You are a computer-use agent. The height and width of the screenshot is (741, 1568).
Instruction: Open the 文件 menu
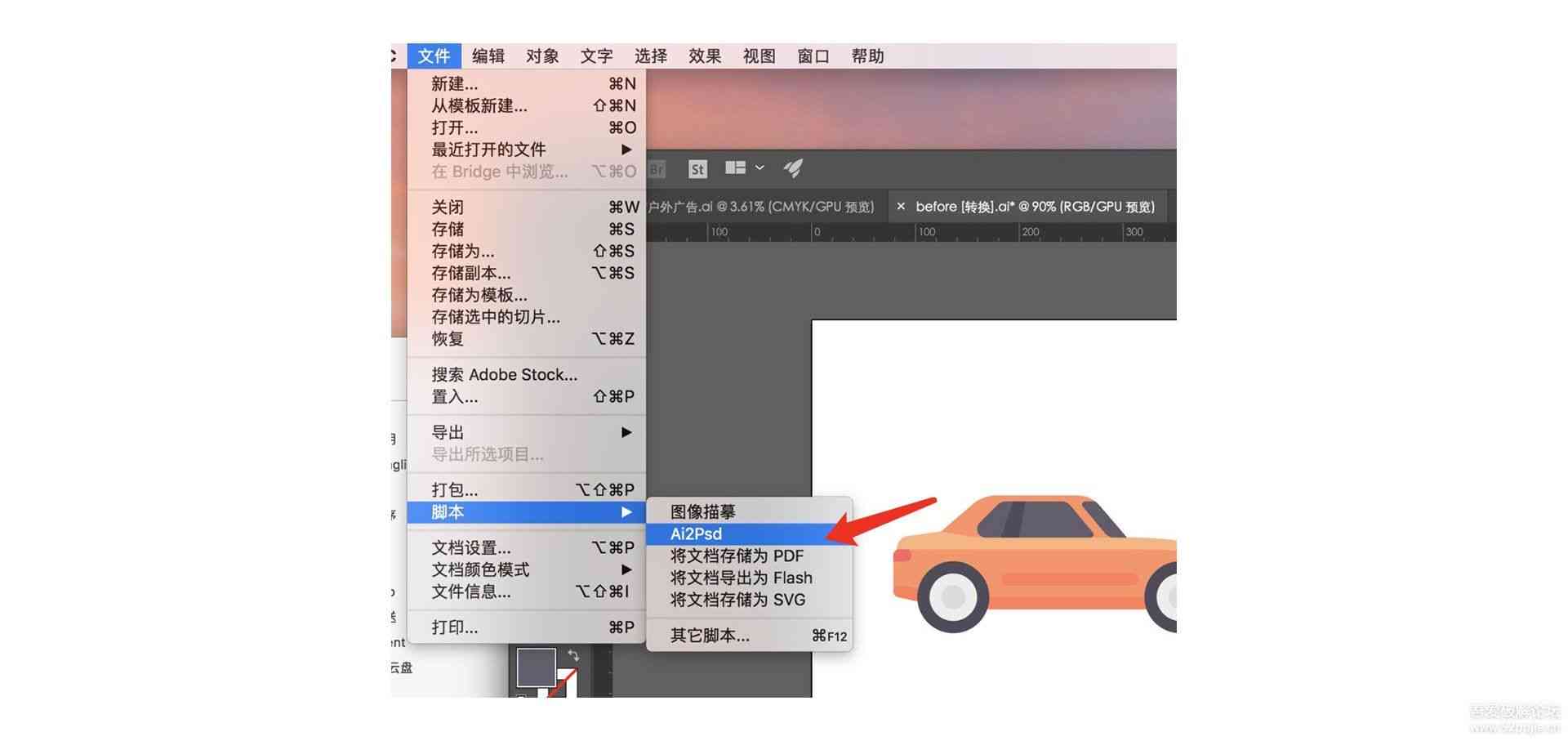[434, 56]
